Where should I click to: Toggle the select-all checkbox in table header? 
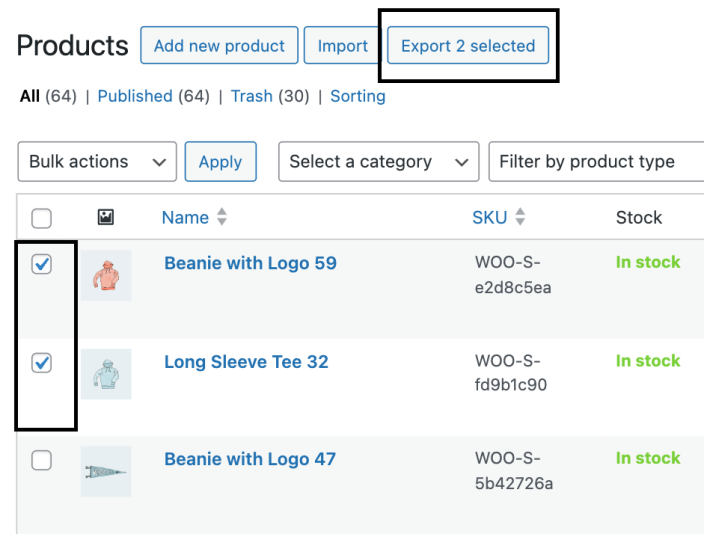(x=42, y=218)
